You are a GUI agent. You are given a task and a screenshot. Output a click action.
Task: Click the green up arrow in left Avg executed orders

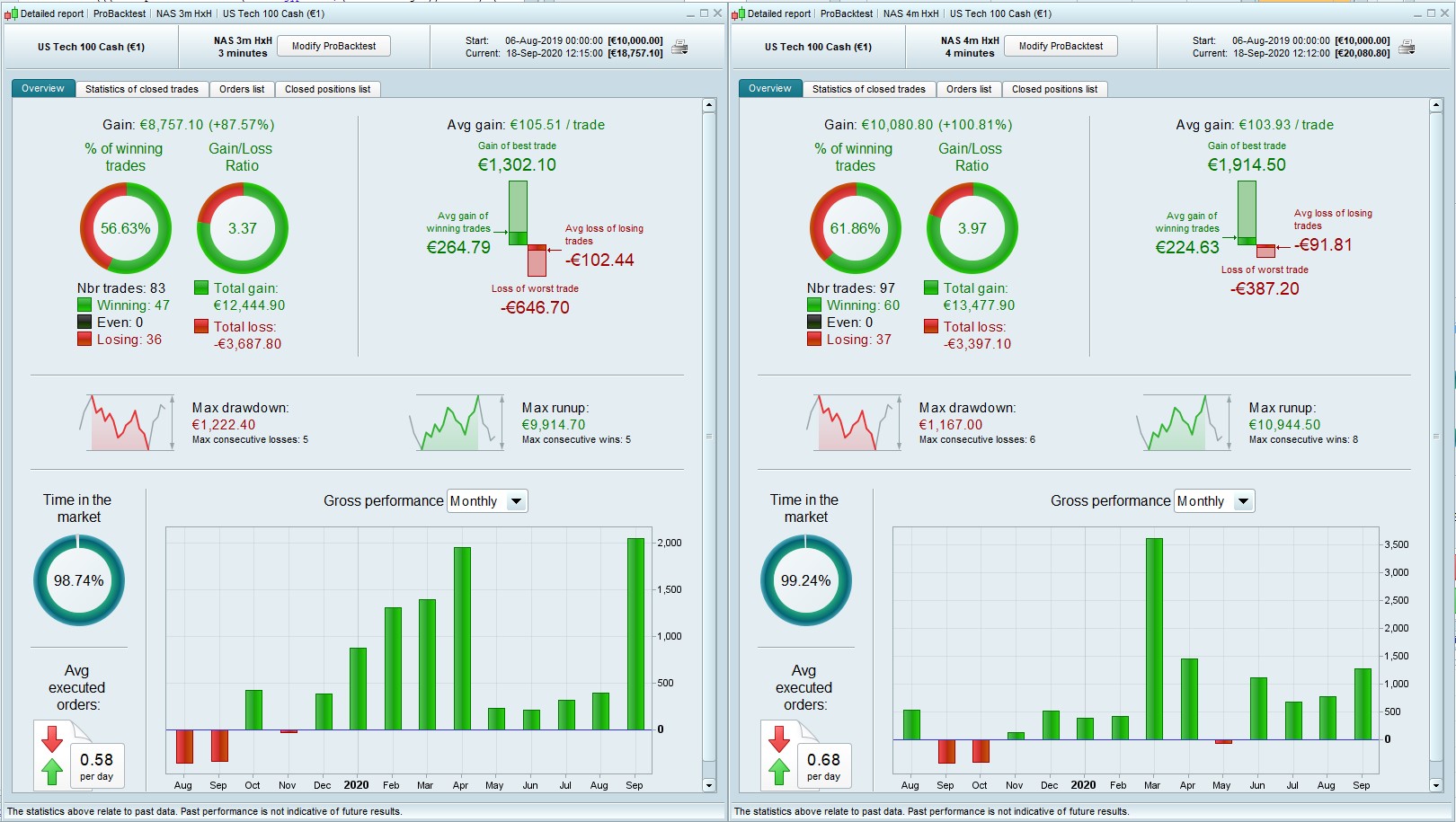tap(52, 771)
